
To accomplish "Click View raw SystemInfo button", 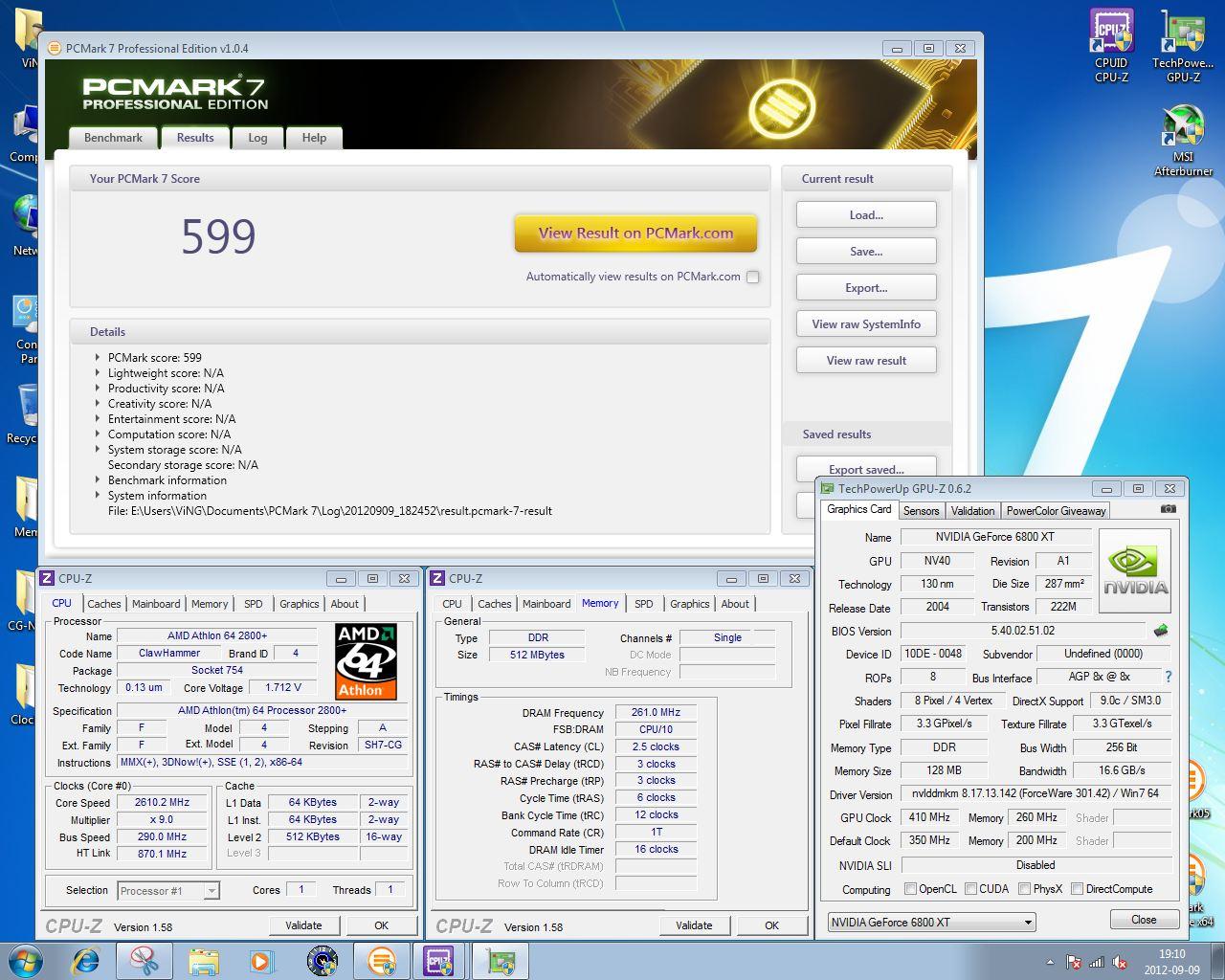I will coord(866,324).
